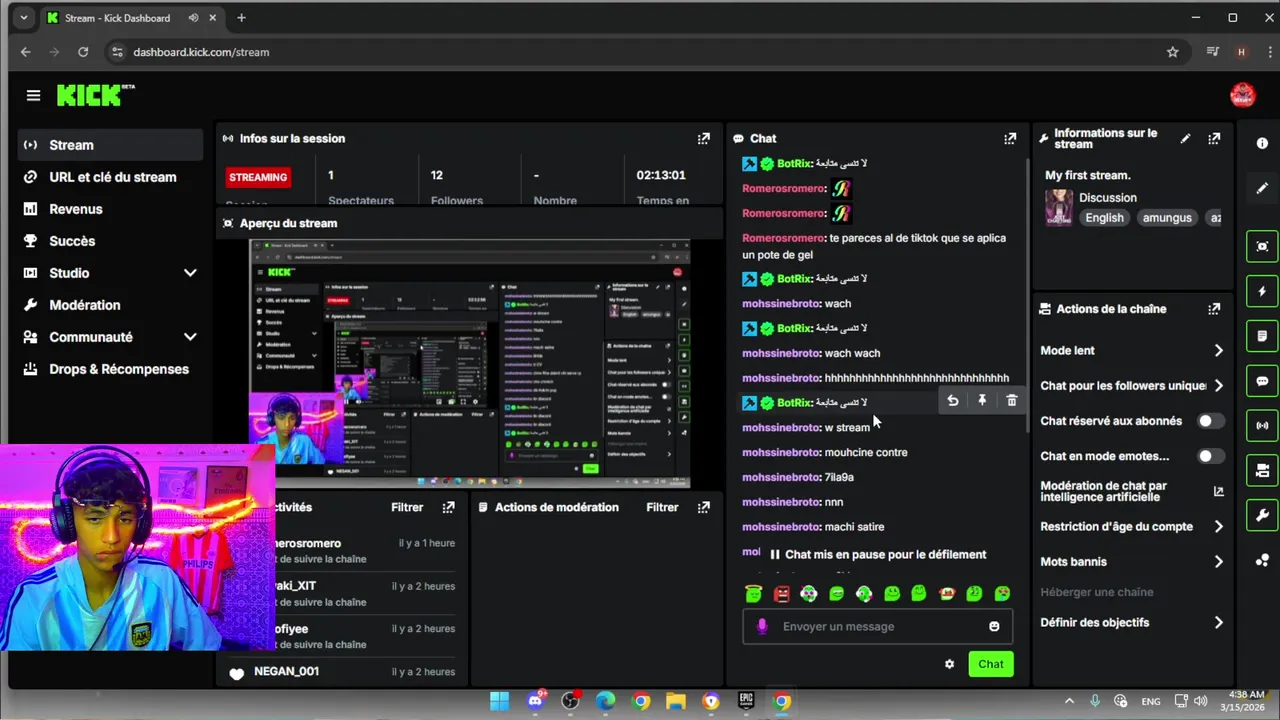The image size is (1280, 720).
Task: Click the chat panel scrollbar
Action: [1027, 295]
